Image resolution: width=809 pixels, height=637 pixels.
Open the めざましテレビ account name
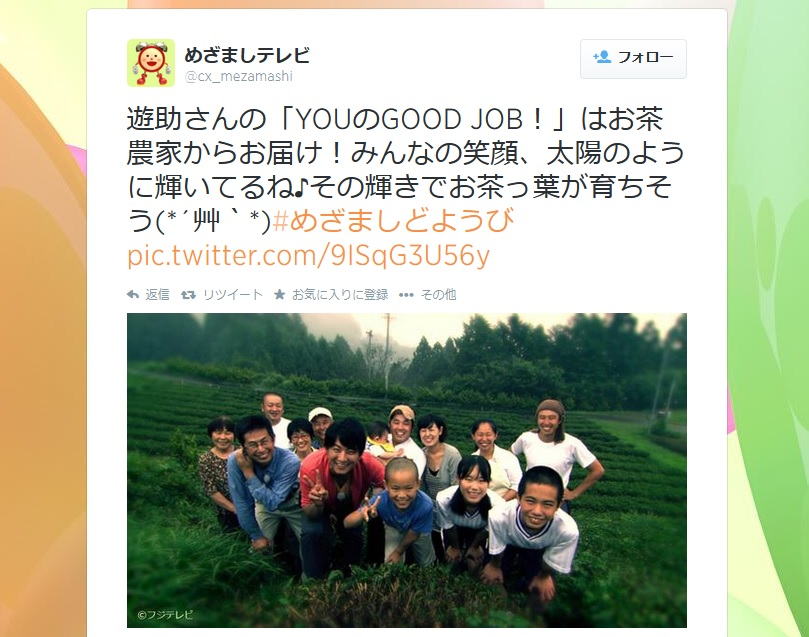tap(247, 55)
